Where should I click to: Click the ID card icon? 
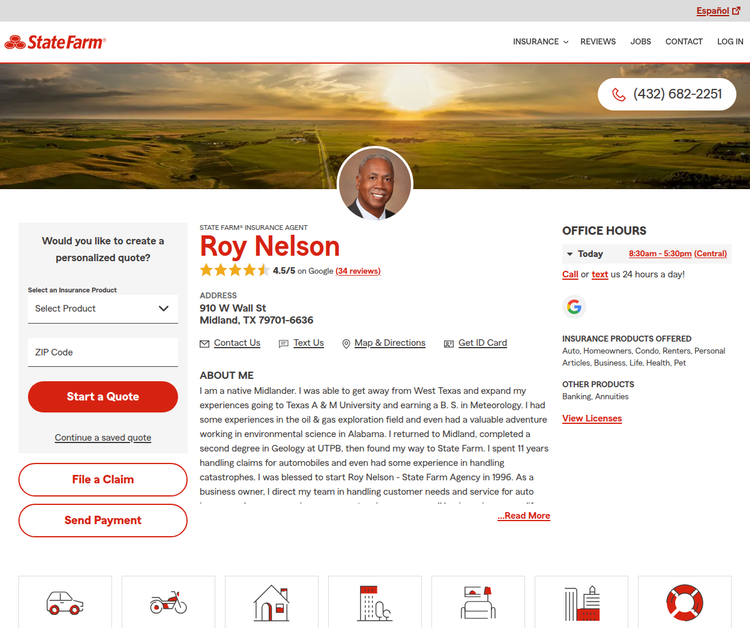(449, 344)
